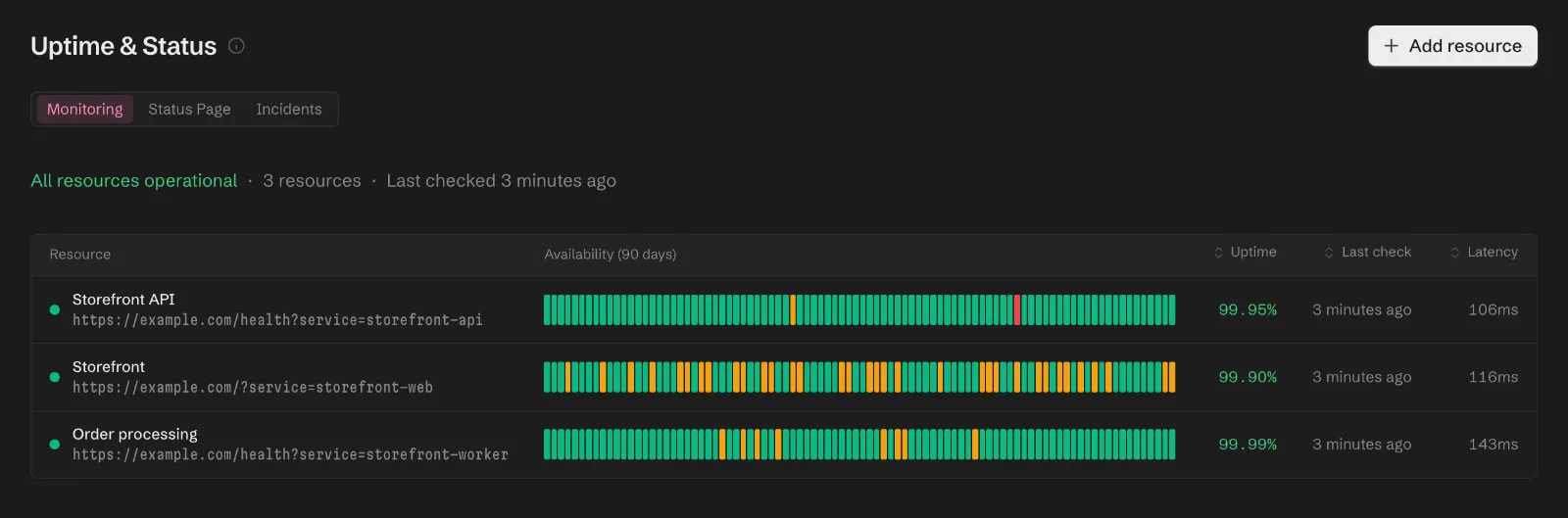
Task: Click the 143ms latency value
Action: (1493, 445)
